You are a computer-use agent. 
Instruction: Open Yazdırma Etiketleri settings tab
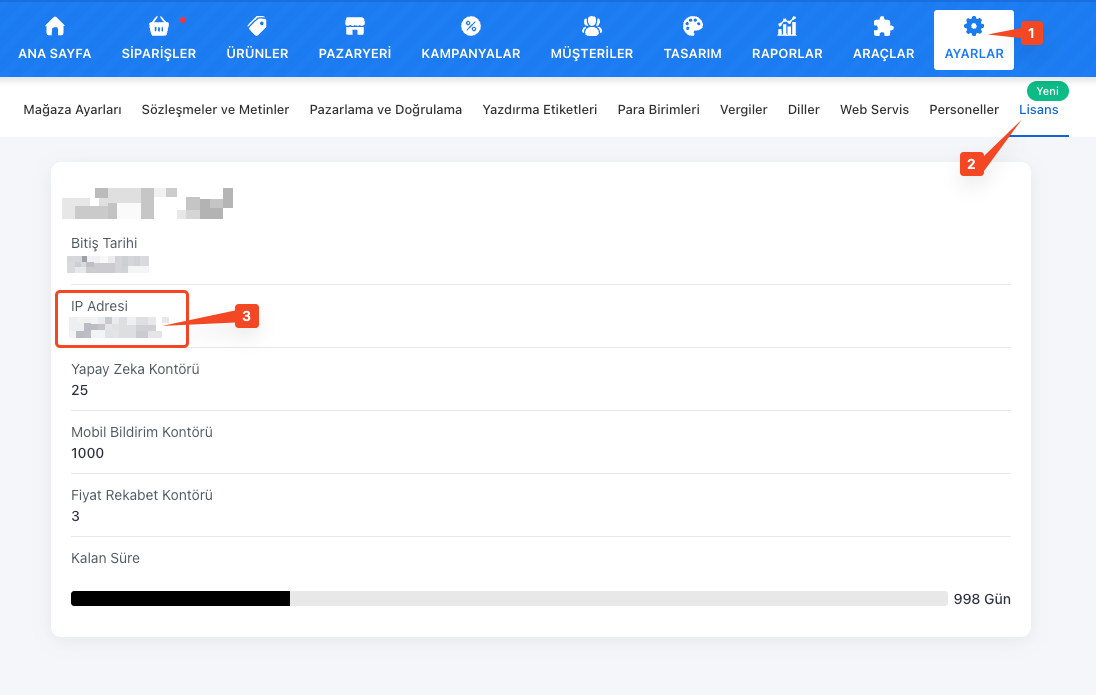(539, 110)
